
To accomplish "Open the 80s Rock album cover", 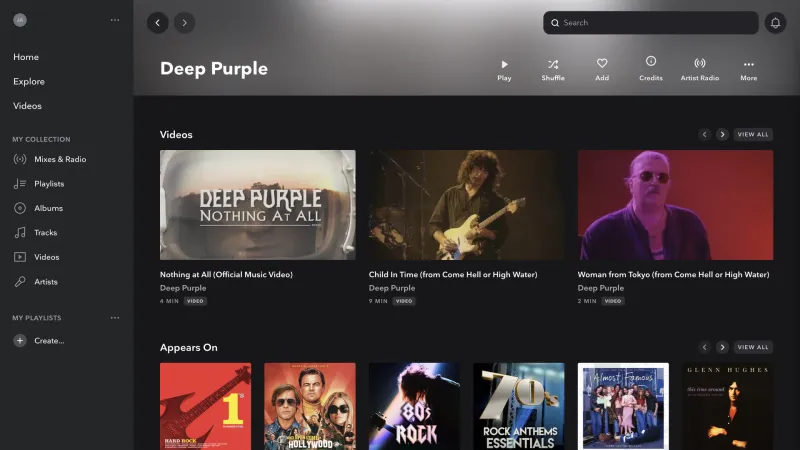I will click(x=414, y=406).
